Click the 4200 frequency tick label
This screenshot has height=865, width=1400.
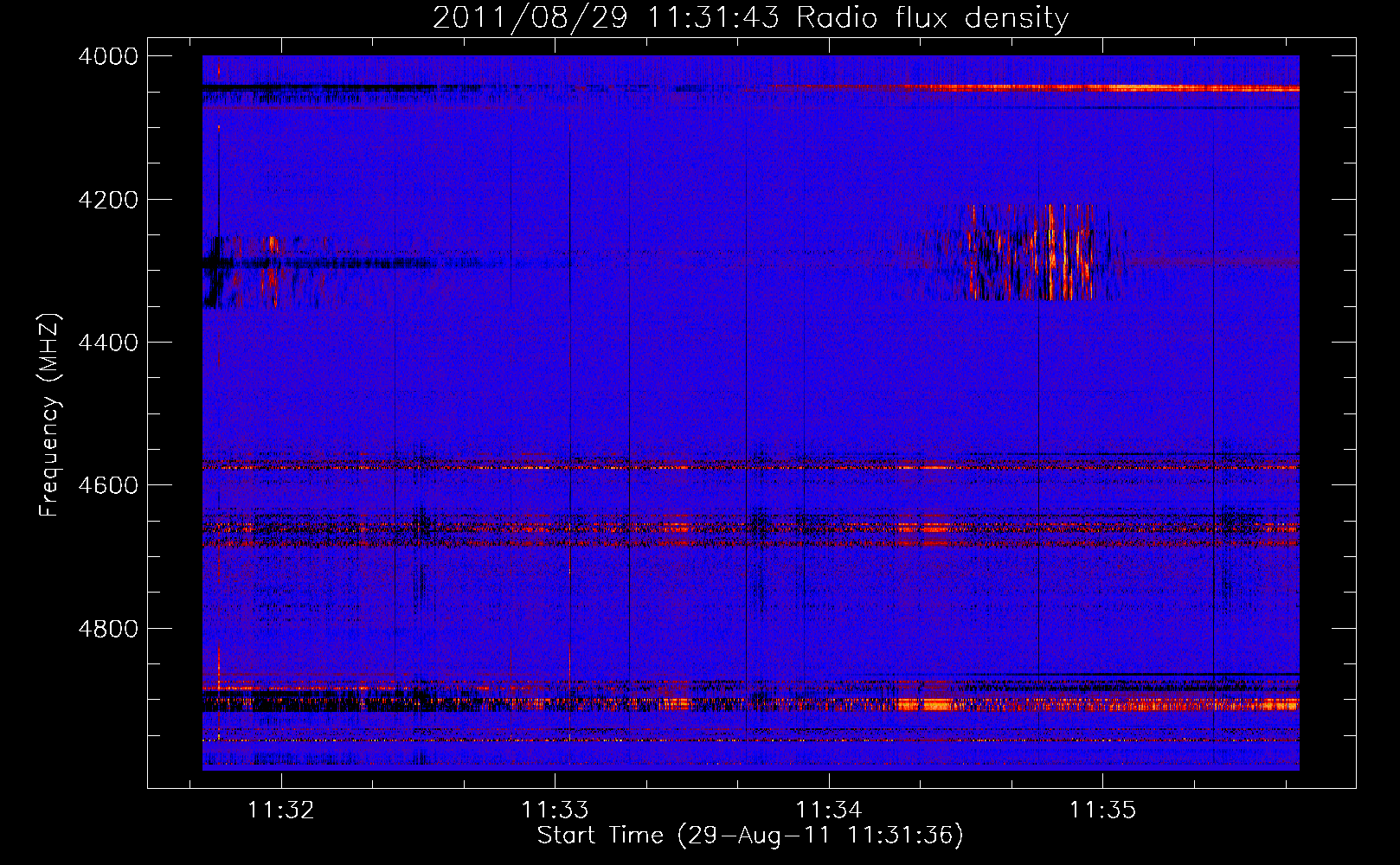coord(108,200)
